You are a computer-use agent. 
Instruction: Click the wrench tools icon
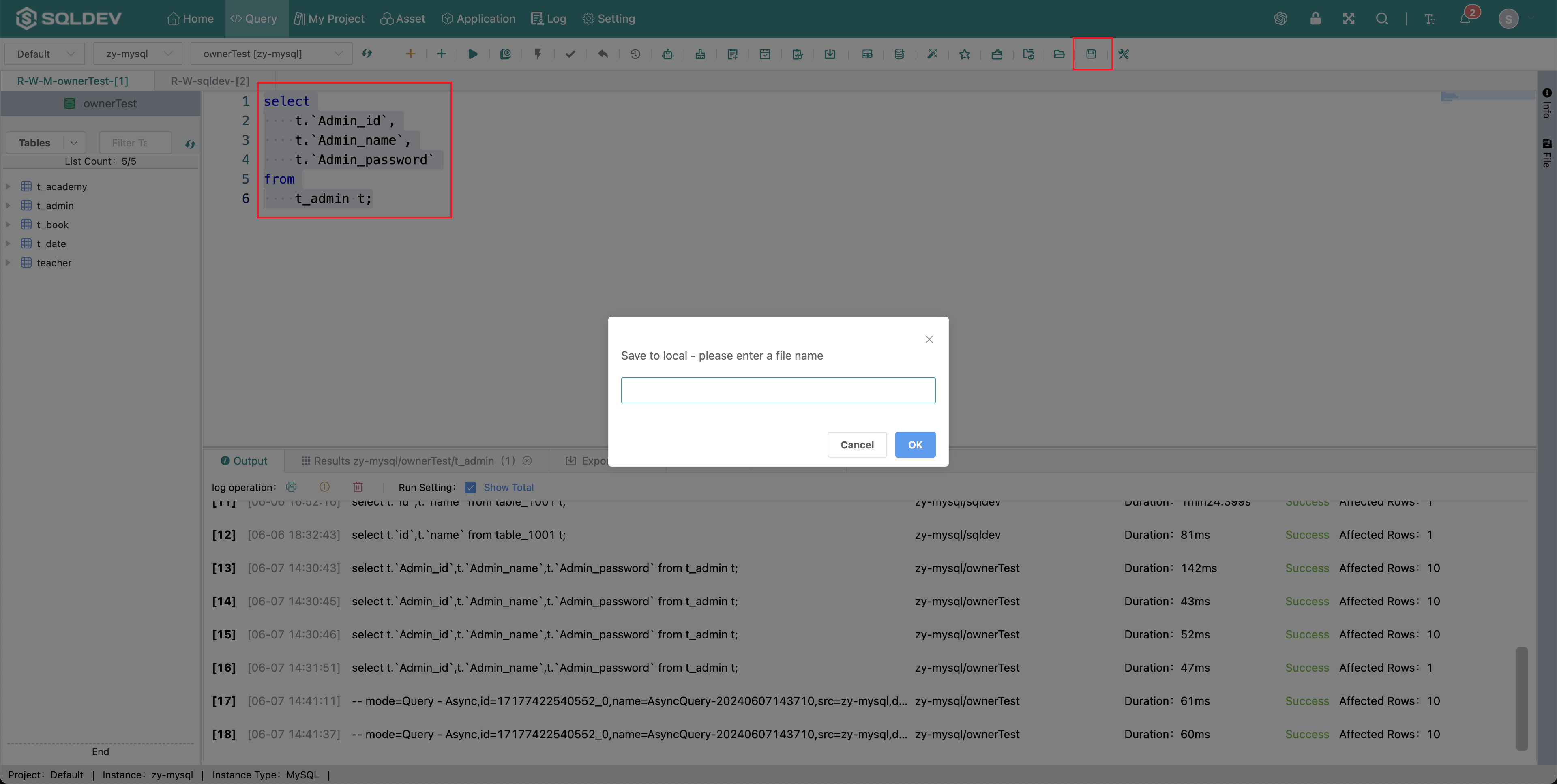pyautogui.click(x=1124, y=54)
